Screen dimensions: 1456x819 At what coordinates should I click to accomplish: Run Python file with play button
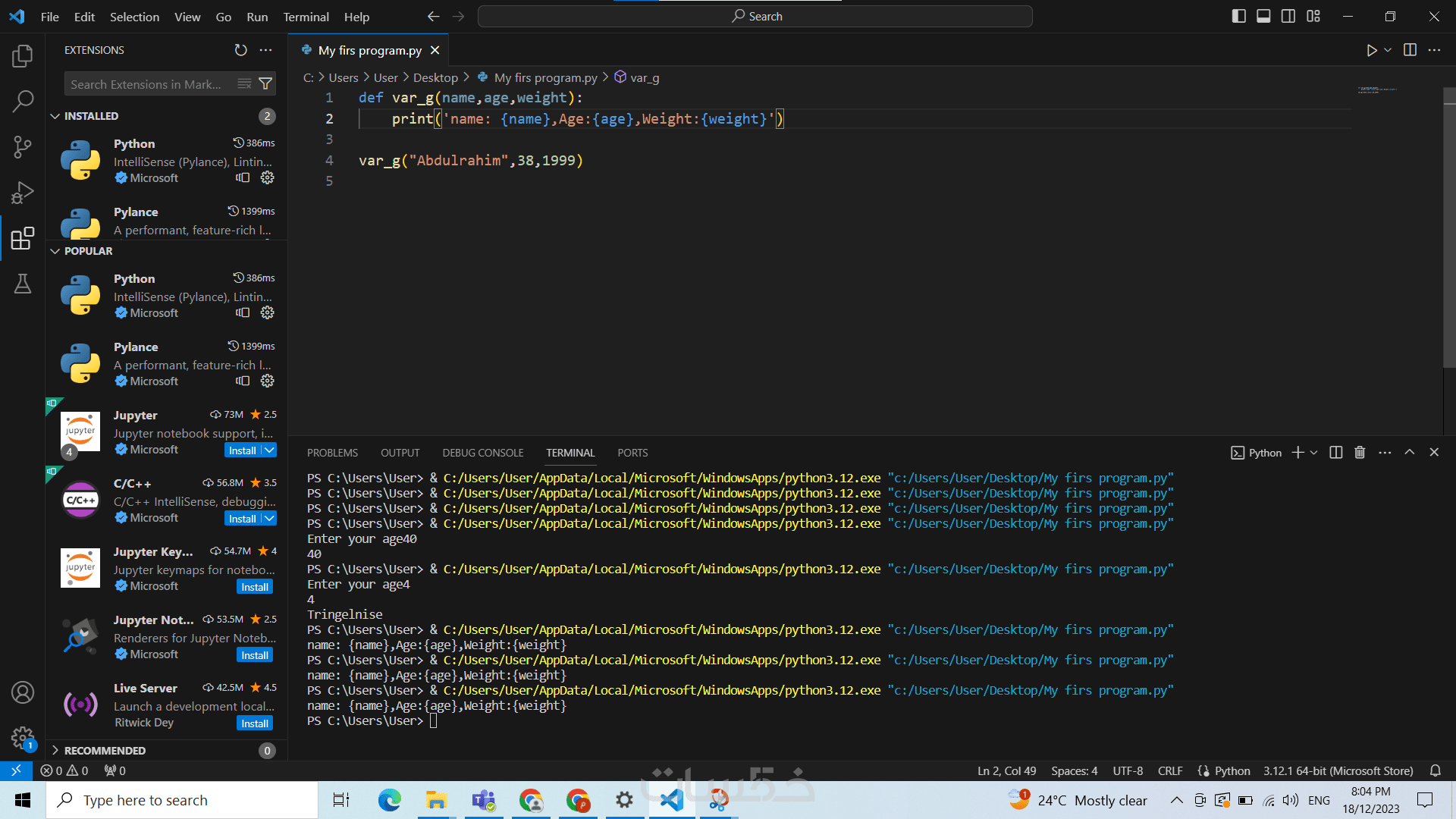coord(1371,50)
